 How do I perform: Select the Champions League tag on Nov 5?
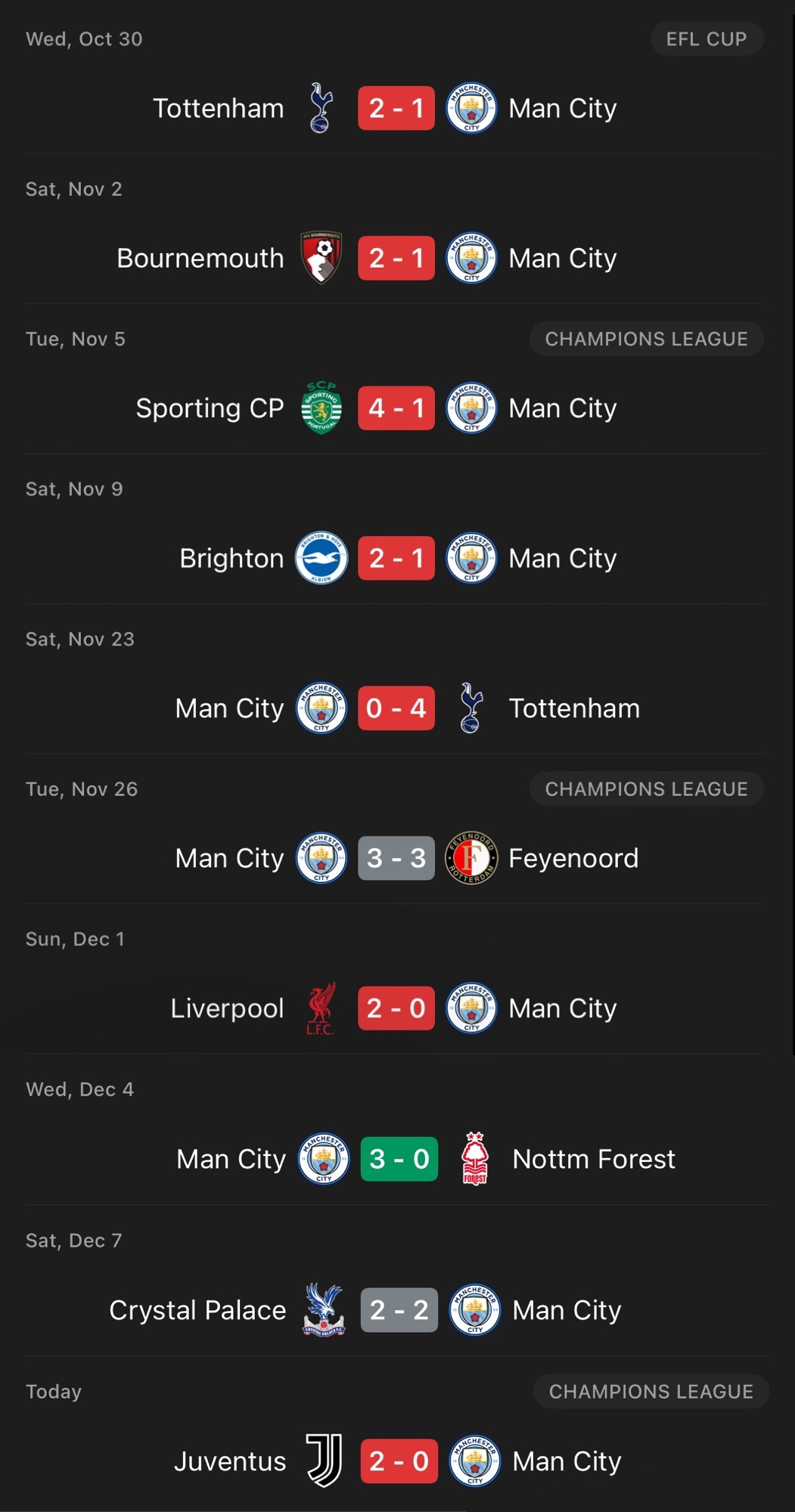pos(646,339)
